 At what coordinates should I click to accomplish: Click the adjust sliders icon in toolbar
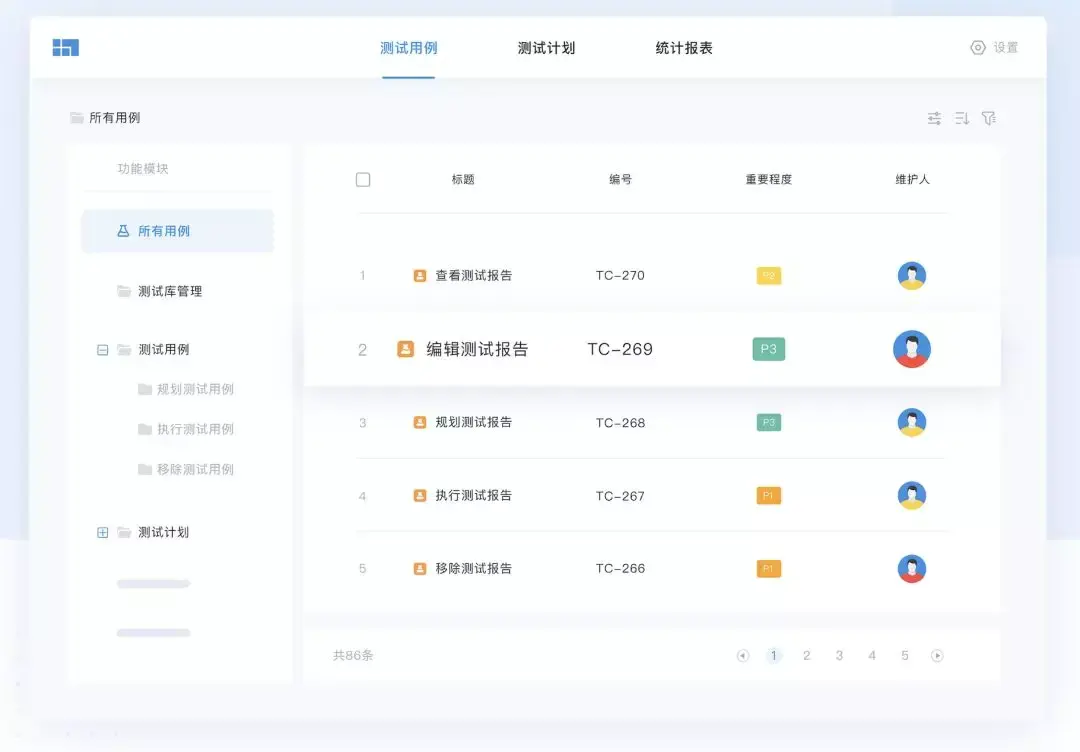(934, 118)
